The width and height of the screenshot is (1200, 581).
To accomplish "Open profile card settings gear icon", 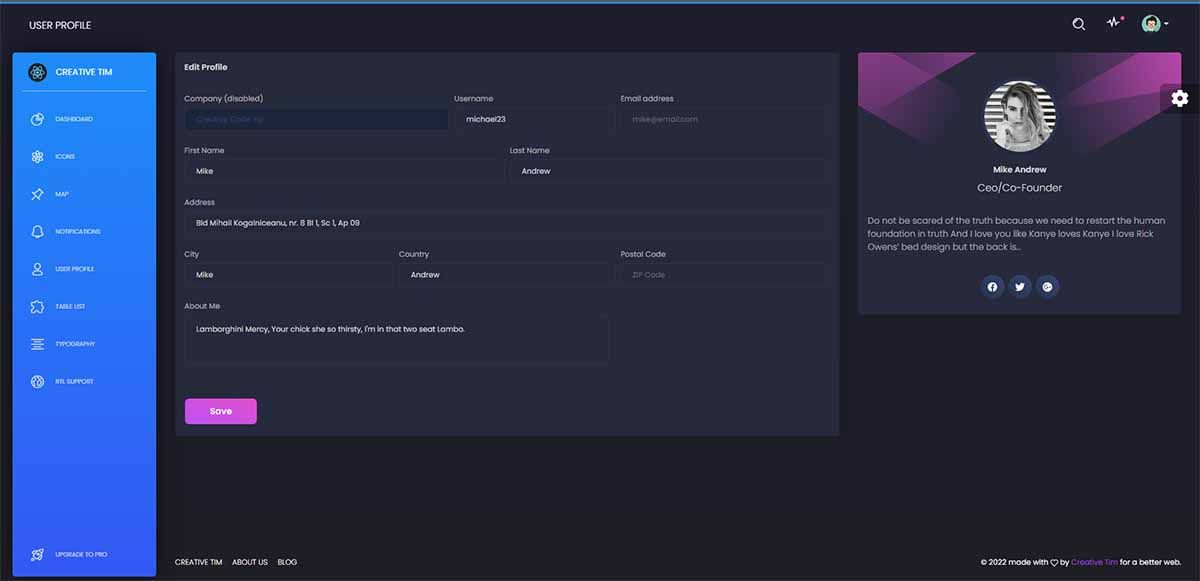I will pos(1179,98).
